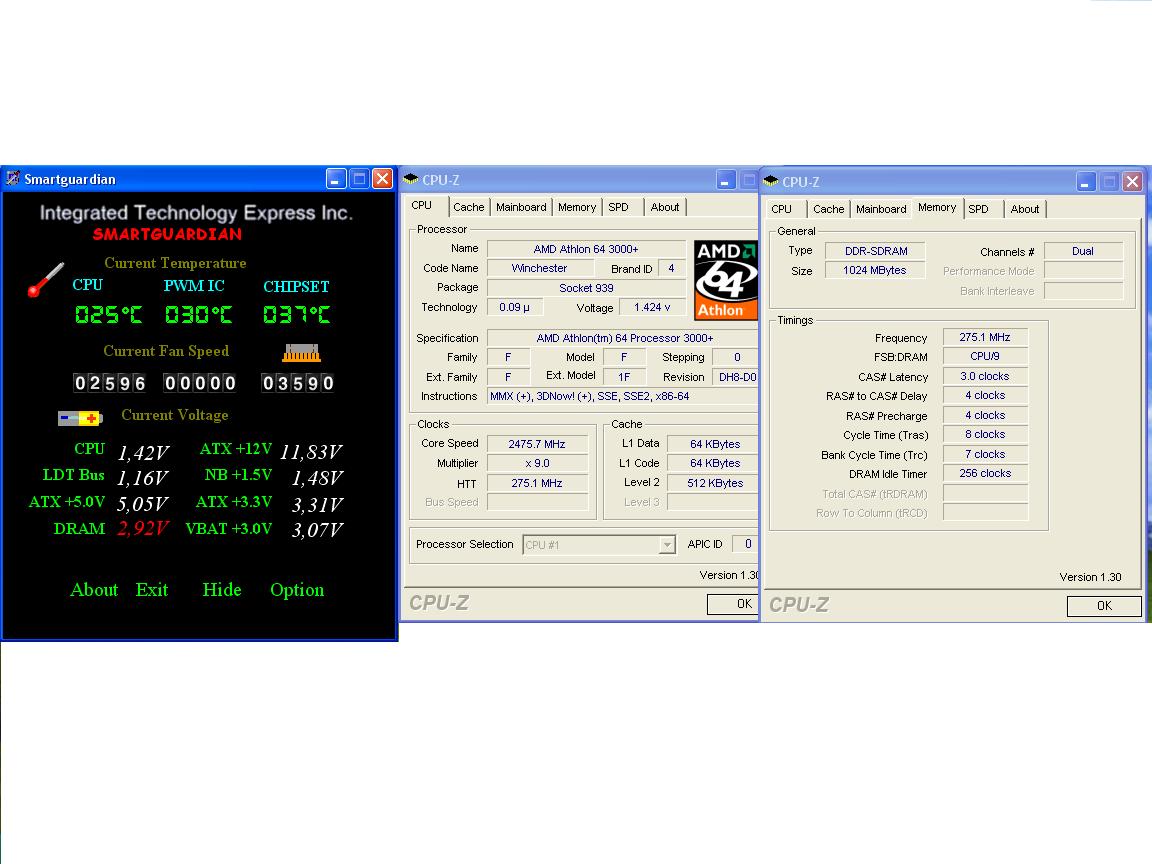
Task: Open About tab in right CPU-Z
Action: pyautogui.click(x=1025, y=209)
